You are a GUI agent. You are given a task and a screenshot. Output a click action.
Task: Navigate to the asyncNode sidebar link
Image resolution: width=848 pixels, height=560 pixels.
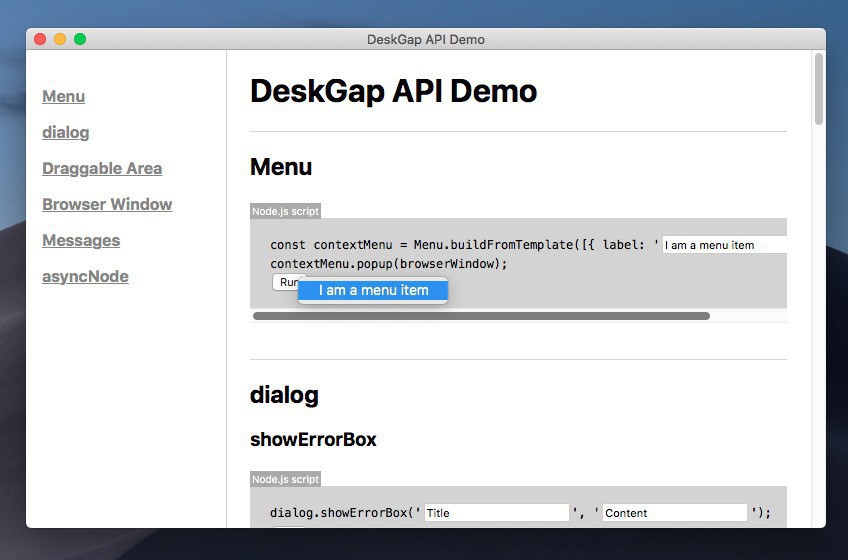click(x=85, y=276)
